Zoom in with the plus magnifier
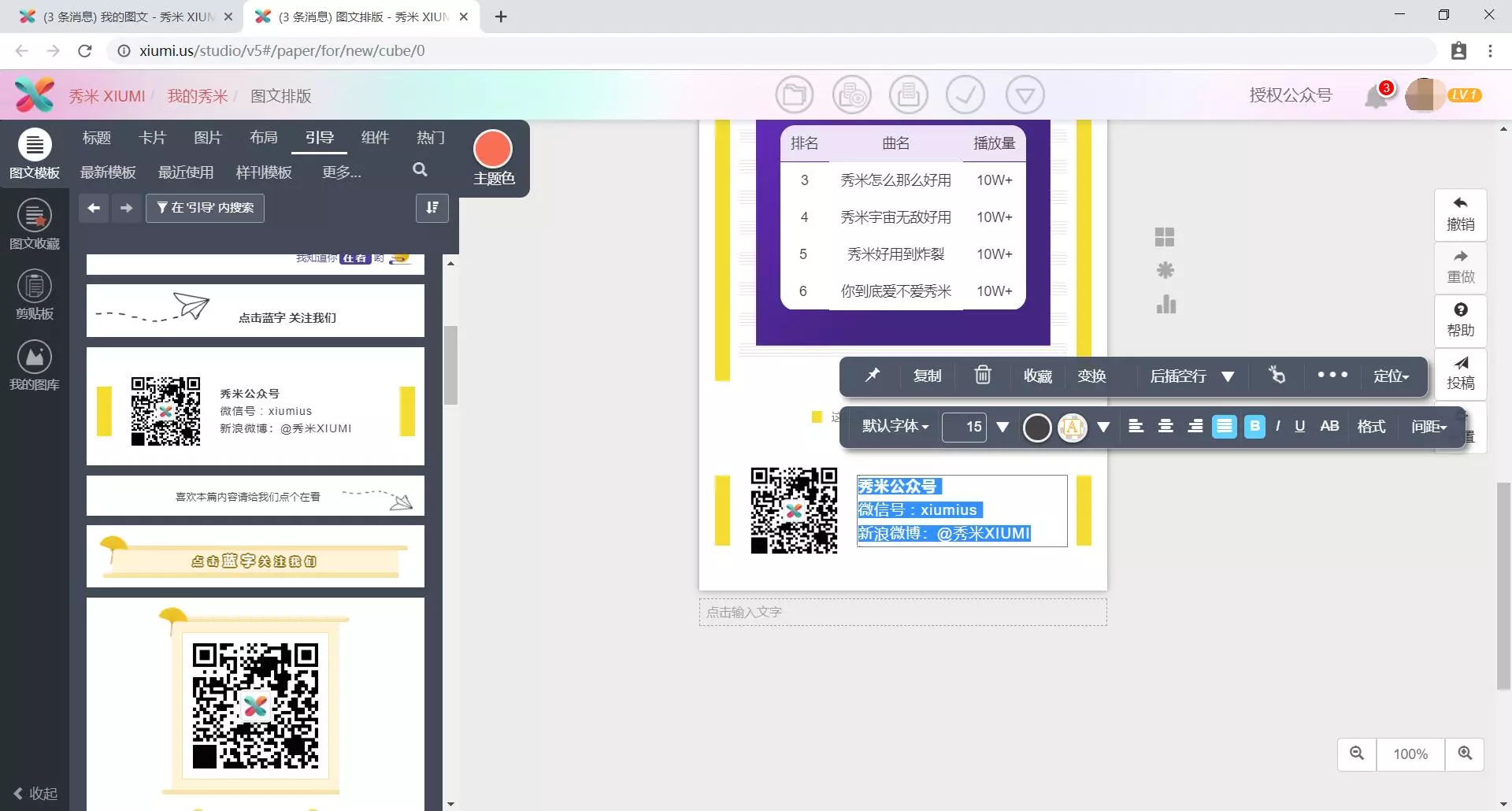 tap(1465, 754)
